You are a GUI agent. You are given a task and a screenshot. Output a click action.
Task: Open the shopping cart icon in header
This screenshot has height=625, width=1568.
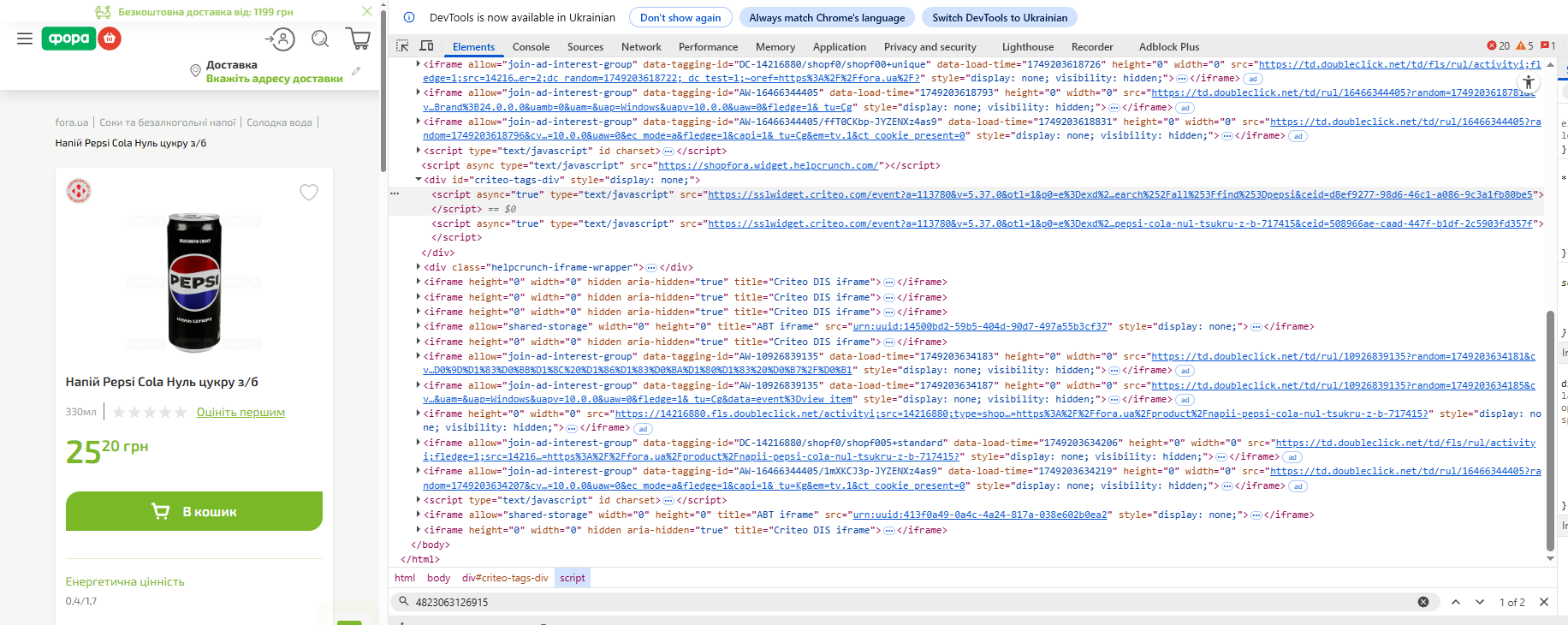[359, 39]
